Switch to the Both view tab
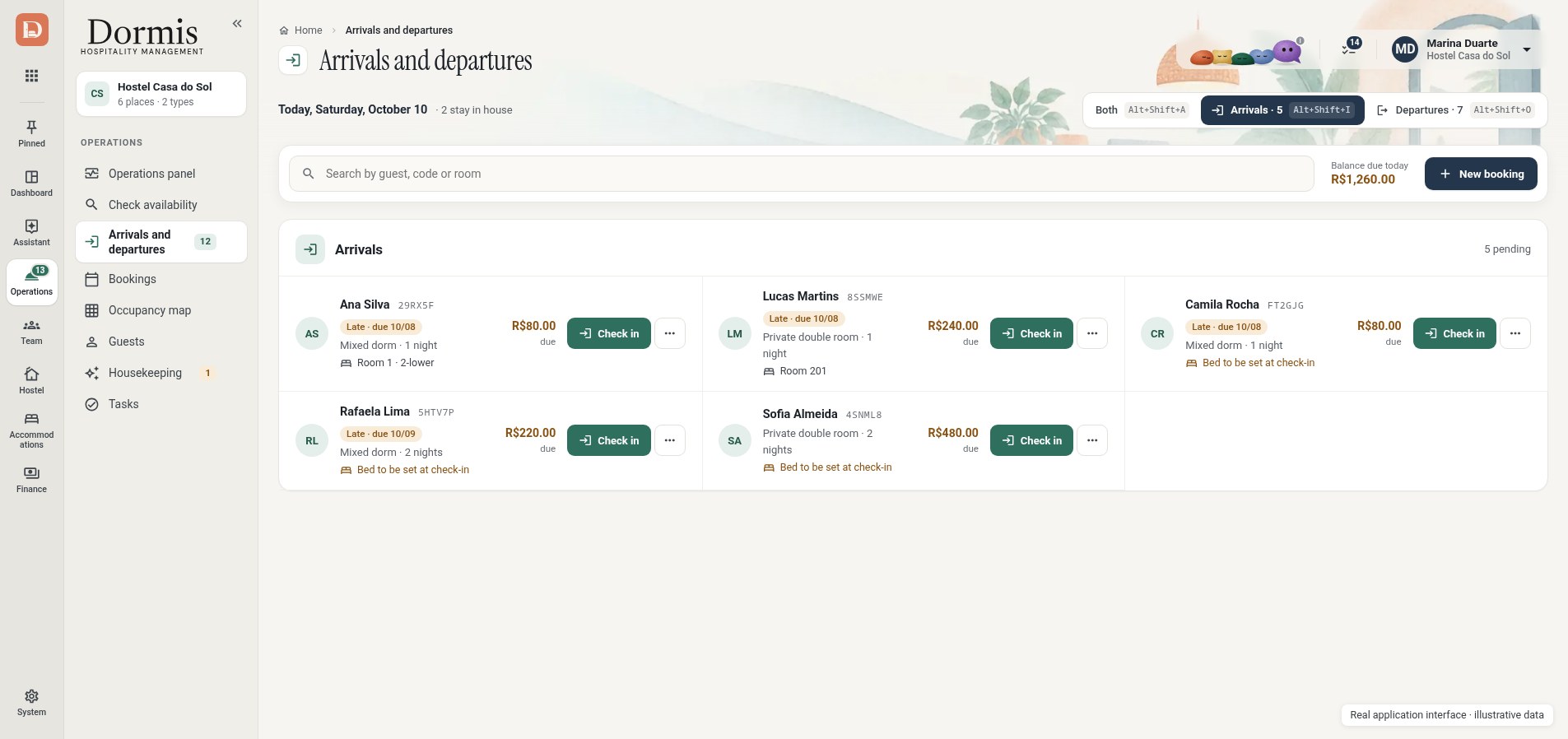The height and width of the screenshot is (739, 1568). pos(1142,110)
